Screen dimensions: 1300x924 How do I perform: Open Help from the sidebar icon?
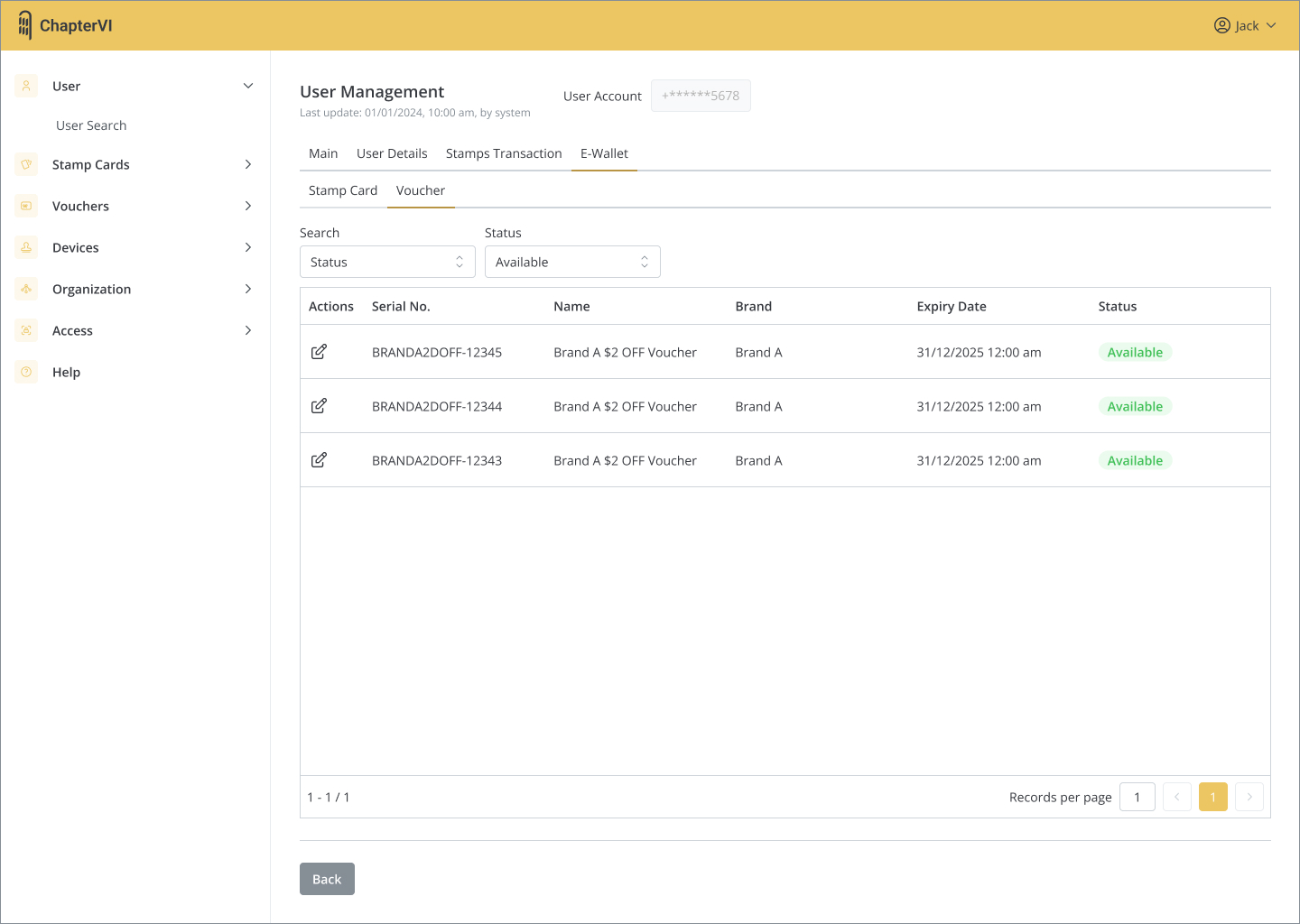(x=26, y=372)
